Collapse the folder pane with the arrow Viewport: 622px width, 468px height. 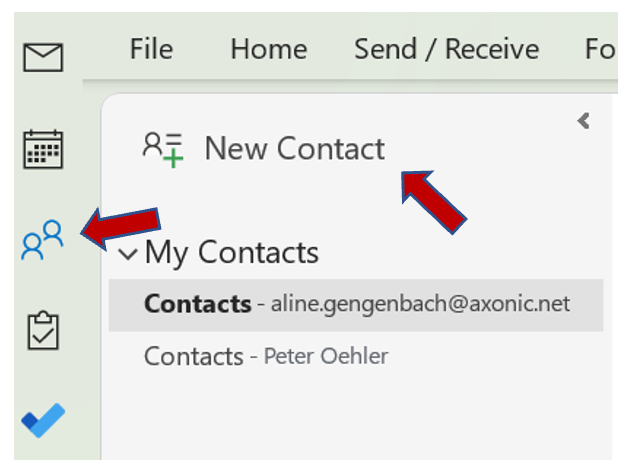[584, 121]
